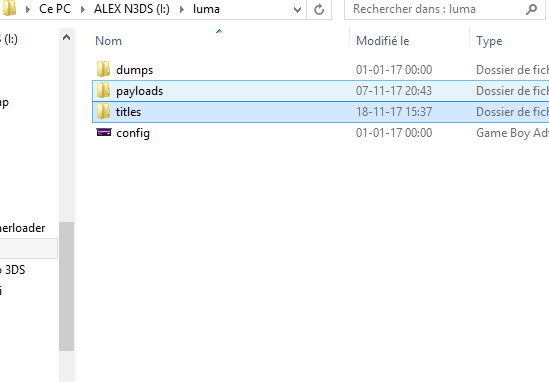
Task: Click the search magnifier icon
Action: pos(531,9)
